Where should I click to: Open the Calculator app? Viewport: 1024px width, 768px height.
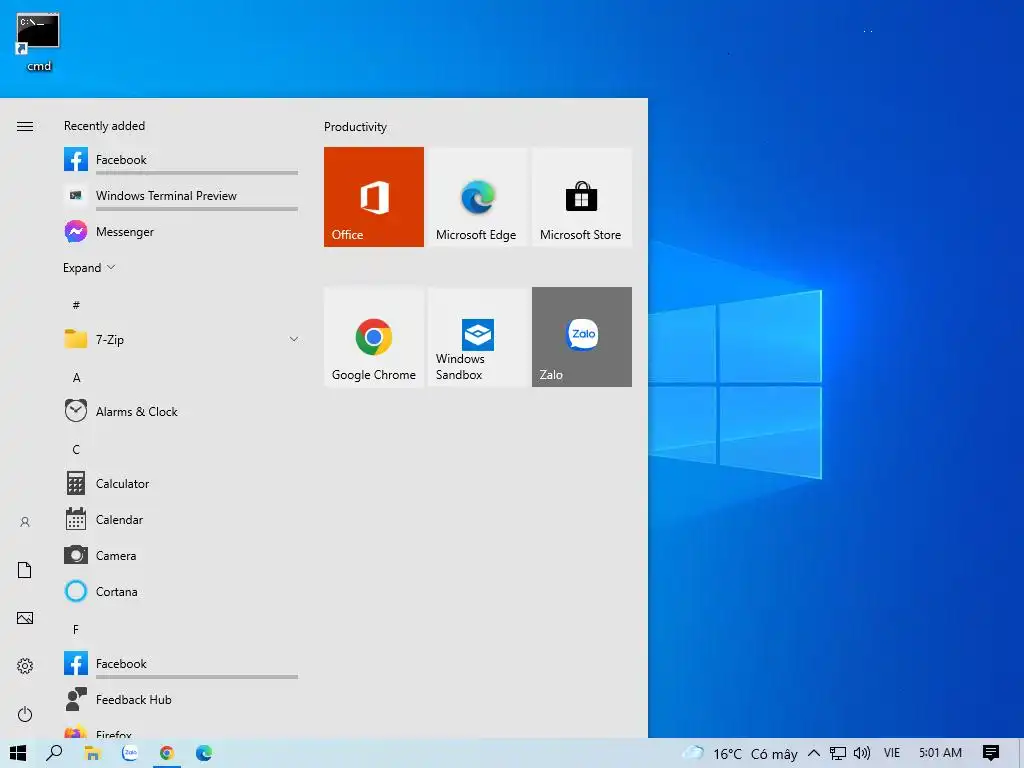[x=181, y=483]
